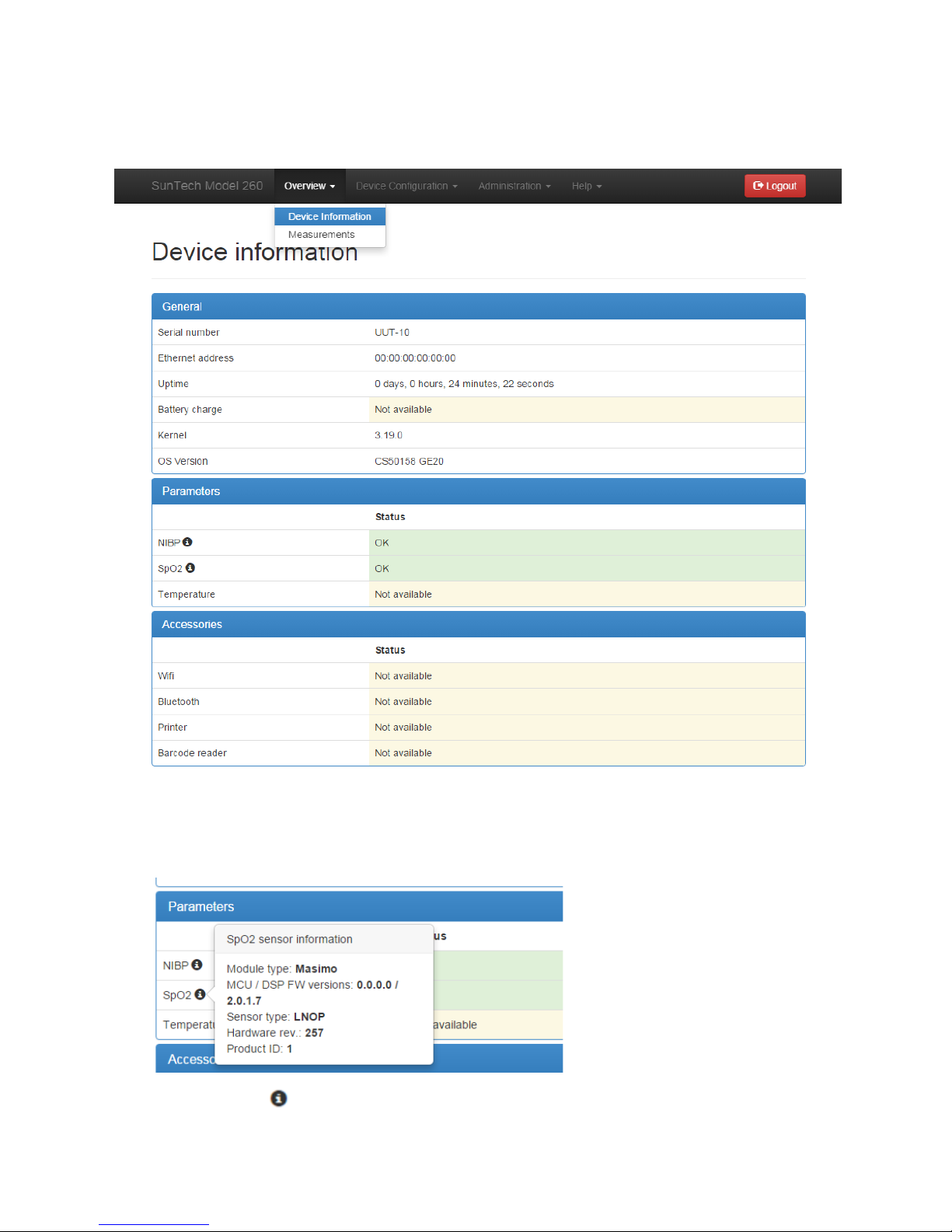
Task: Click Product ID 1 line
Action: 260,1049
